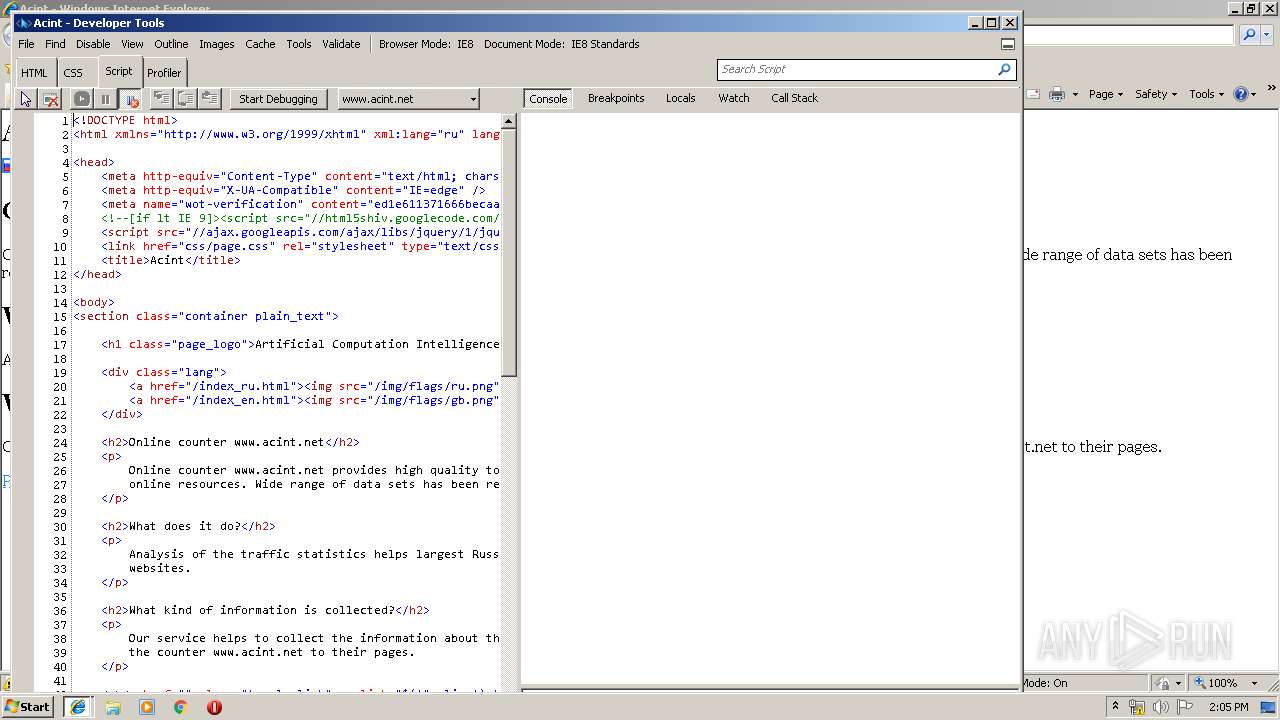Open the IE search provider dropdown arrow

click(1265, 35)
